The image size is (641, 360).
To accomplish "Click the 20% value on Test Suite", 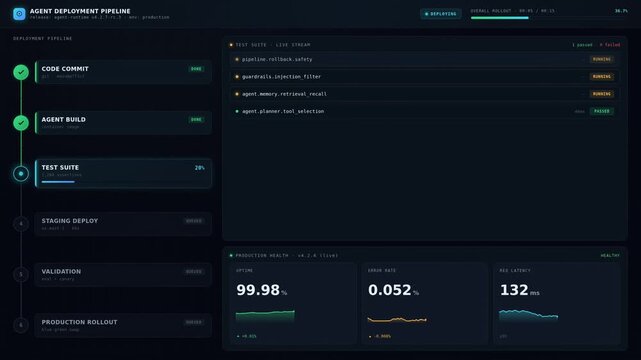I will [199, 168].
